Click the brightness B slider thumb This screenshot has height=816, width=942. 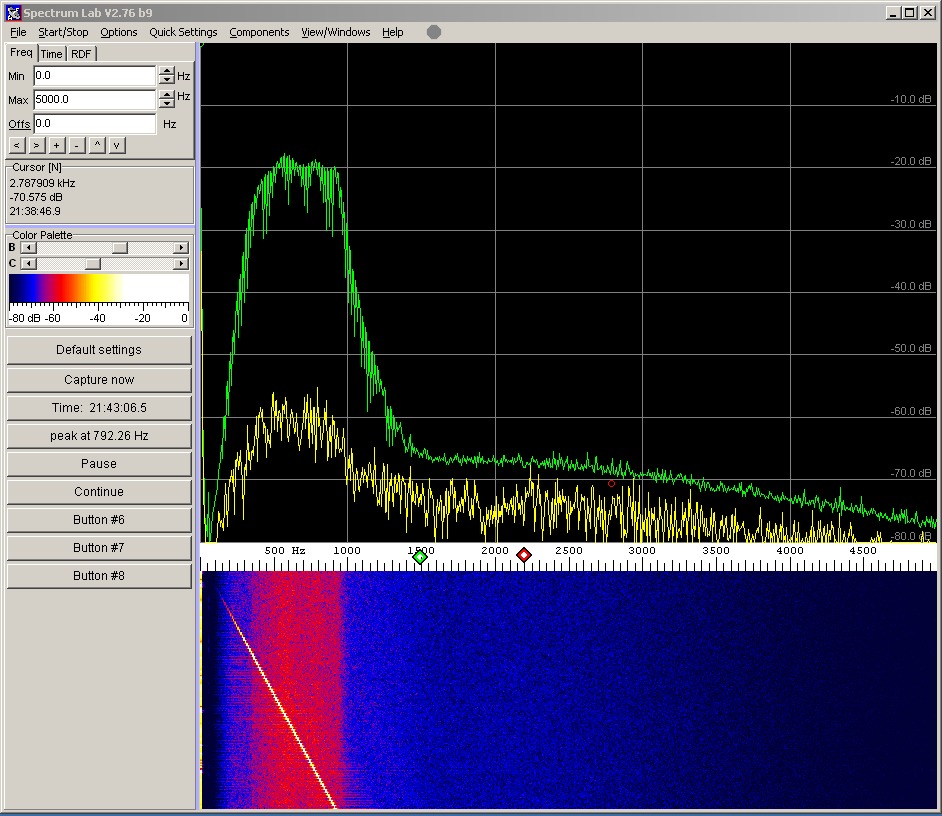click(119, 247)
